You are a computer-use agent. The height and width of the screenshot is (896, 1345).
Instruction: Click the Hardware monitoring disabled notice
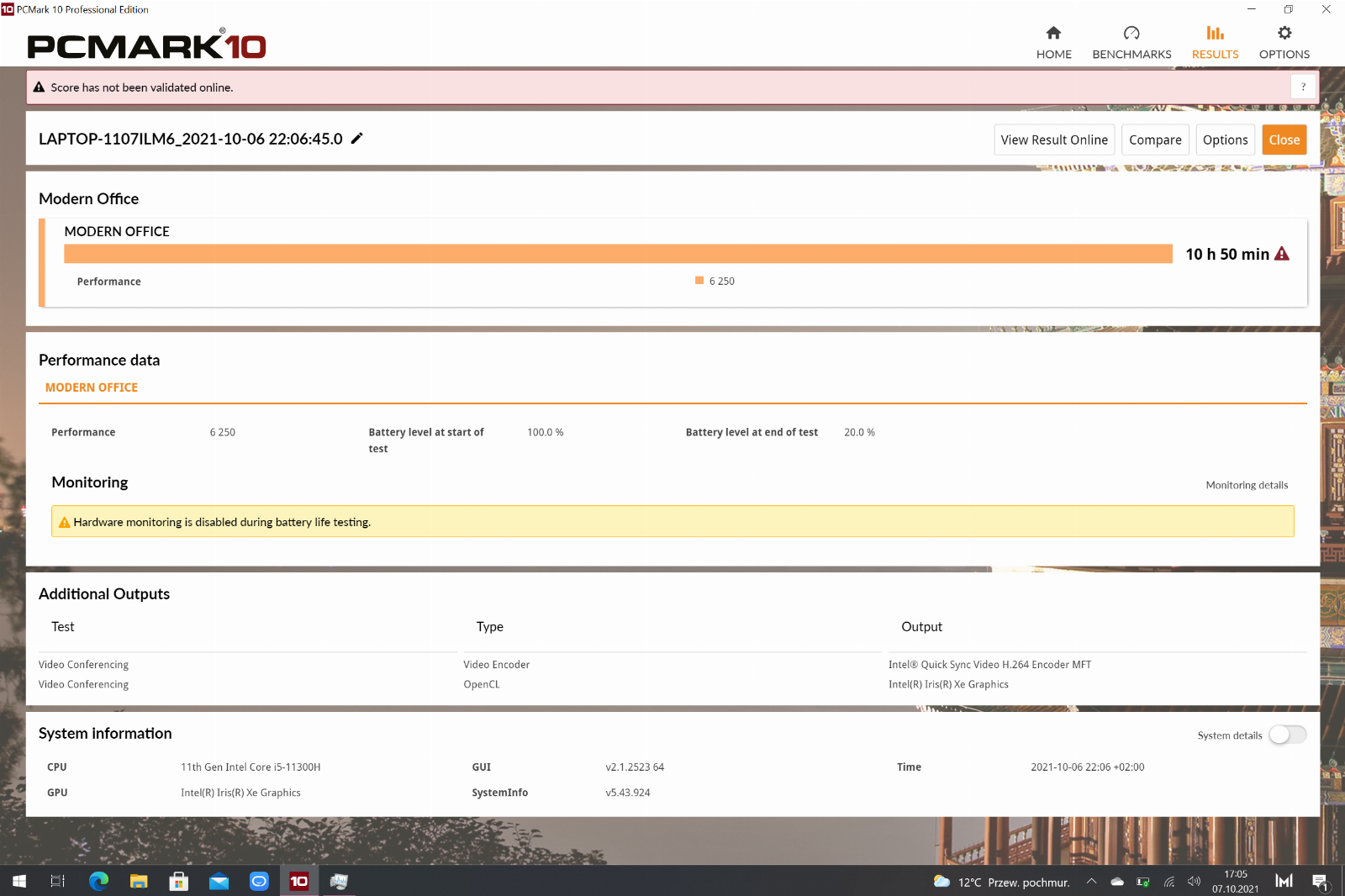pyautogui.click(x=672, y=521)
